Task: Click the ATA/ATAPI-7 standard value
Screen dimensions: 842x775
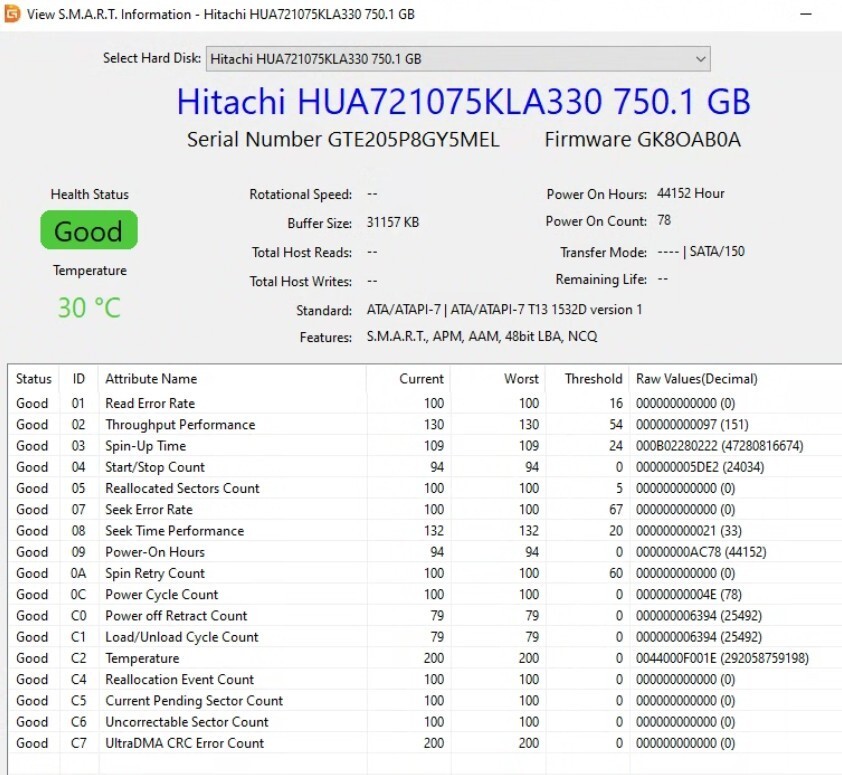Action: point(504,310)
